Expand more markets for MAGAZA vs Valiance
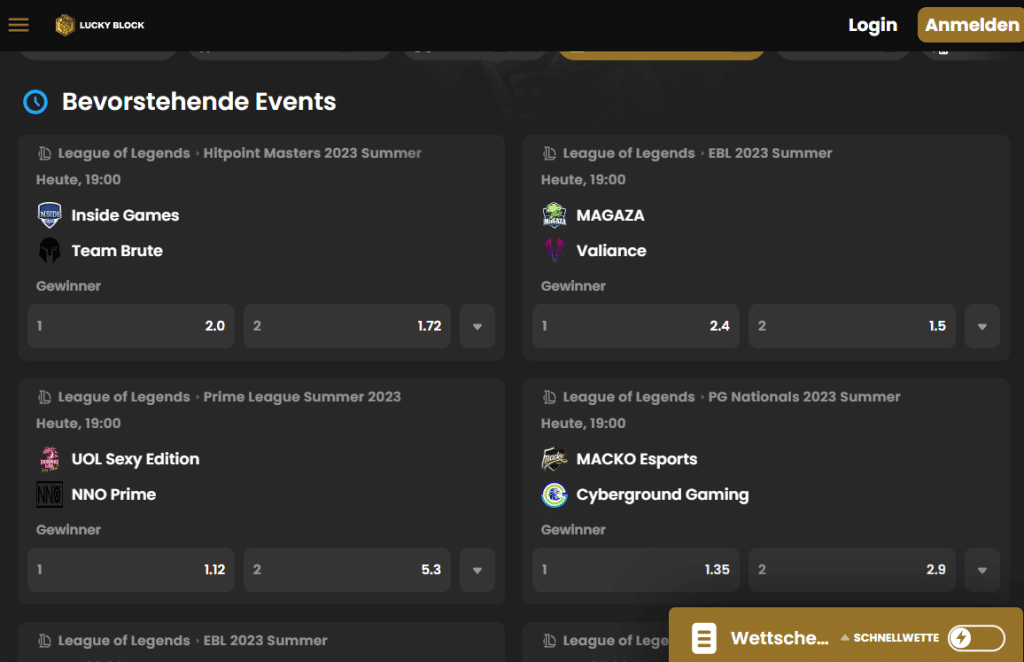 (982, 326)
